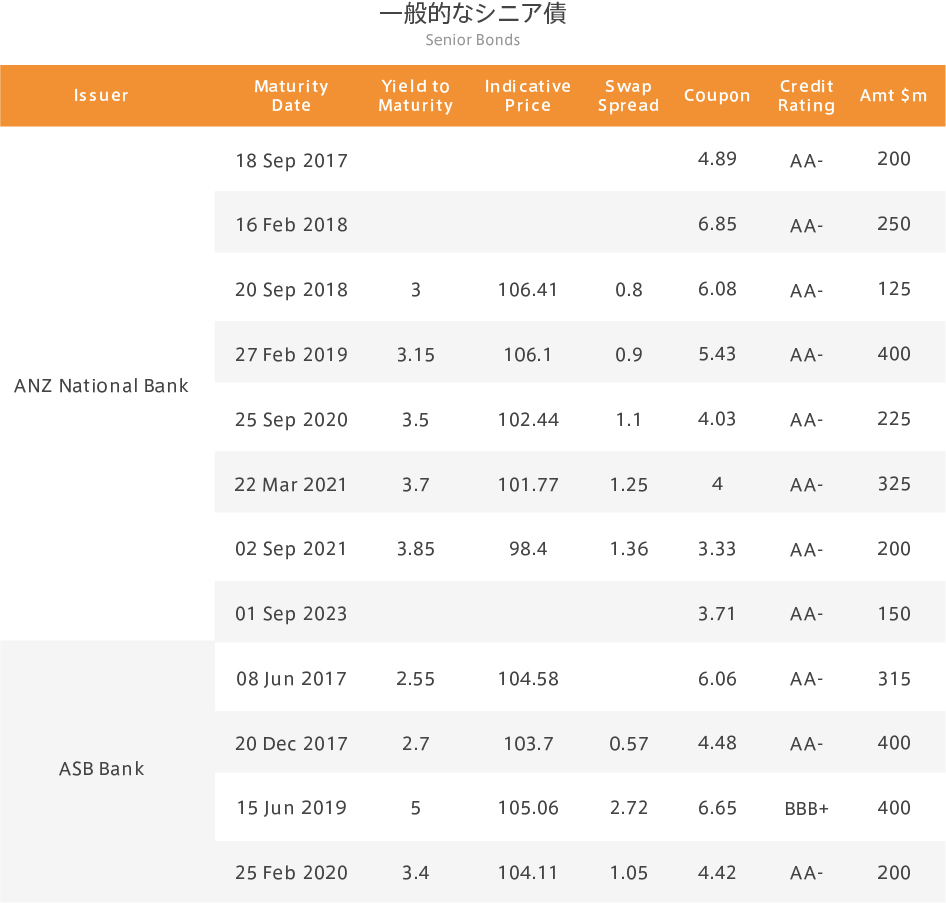946x903 pixels.
Task: Click swap spread 1.36
Action: pyautogui.click(x=629, y=549)
